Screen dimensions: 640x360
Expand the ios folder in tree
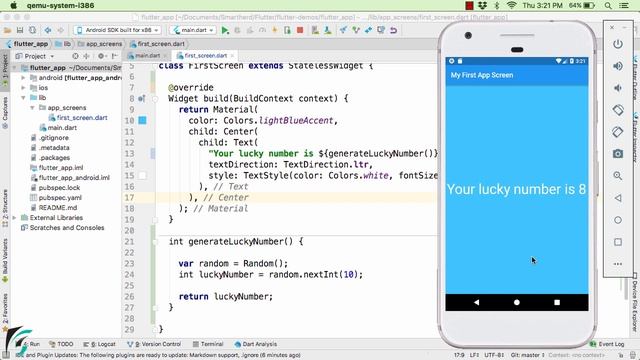[x=23, y=88]
